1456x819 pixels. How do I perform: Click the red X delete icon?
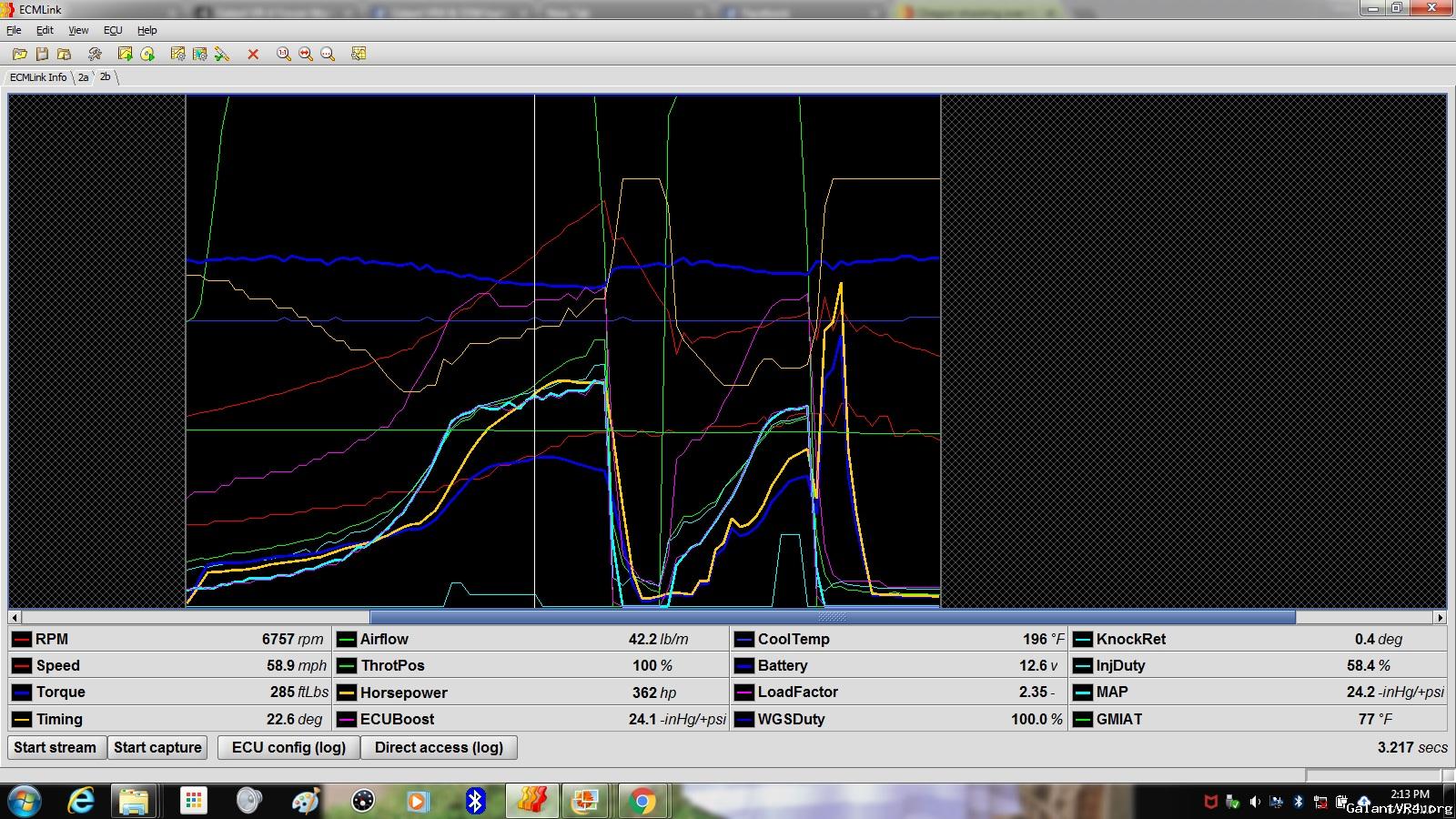[x=253, y=54]
